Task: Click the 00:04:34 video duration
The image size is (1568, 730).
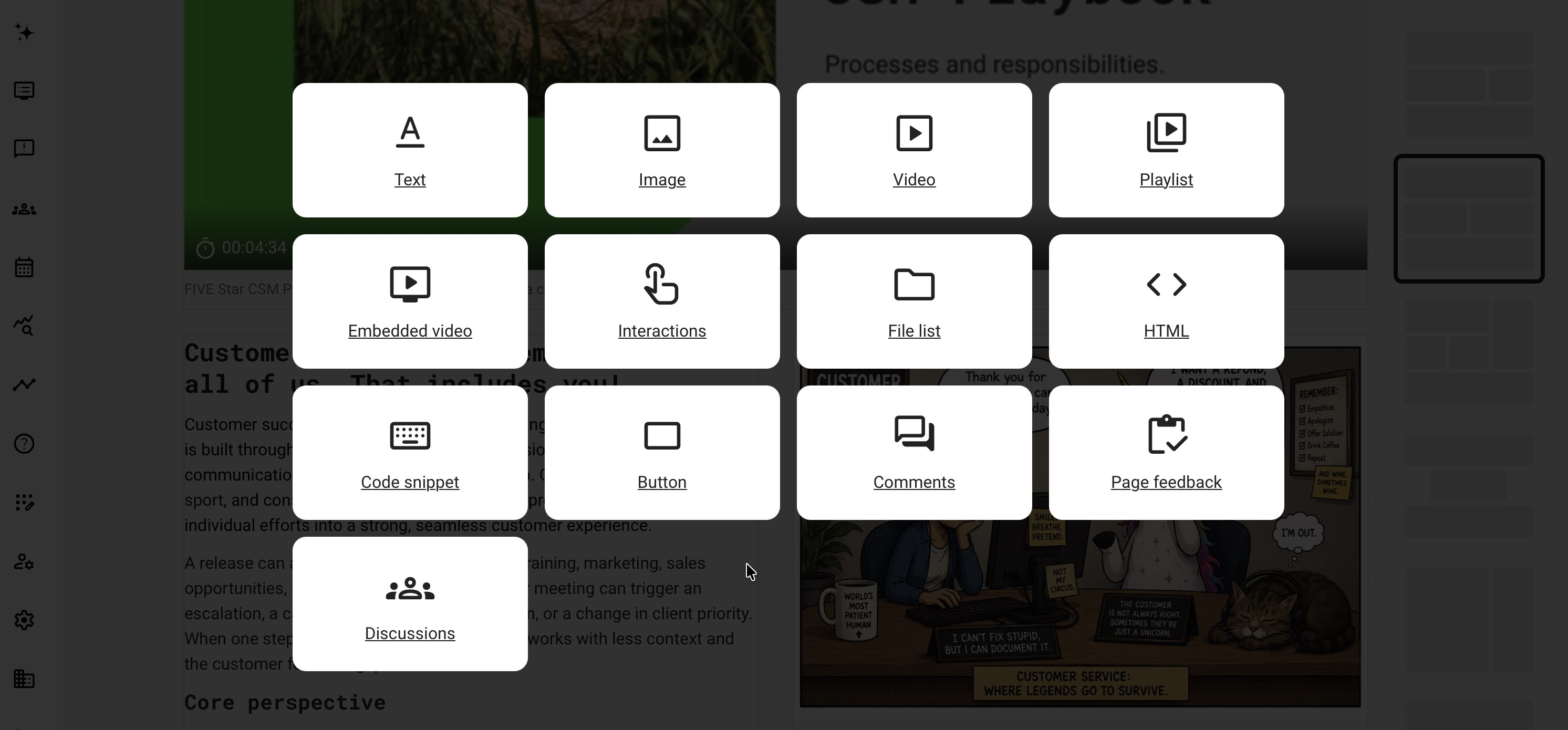Action: click(254, 247)
